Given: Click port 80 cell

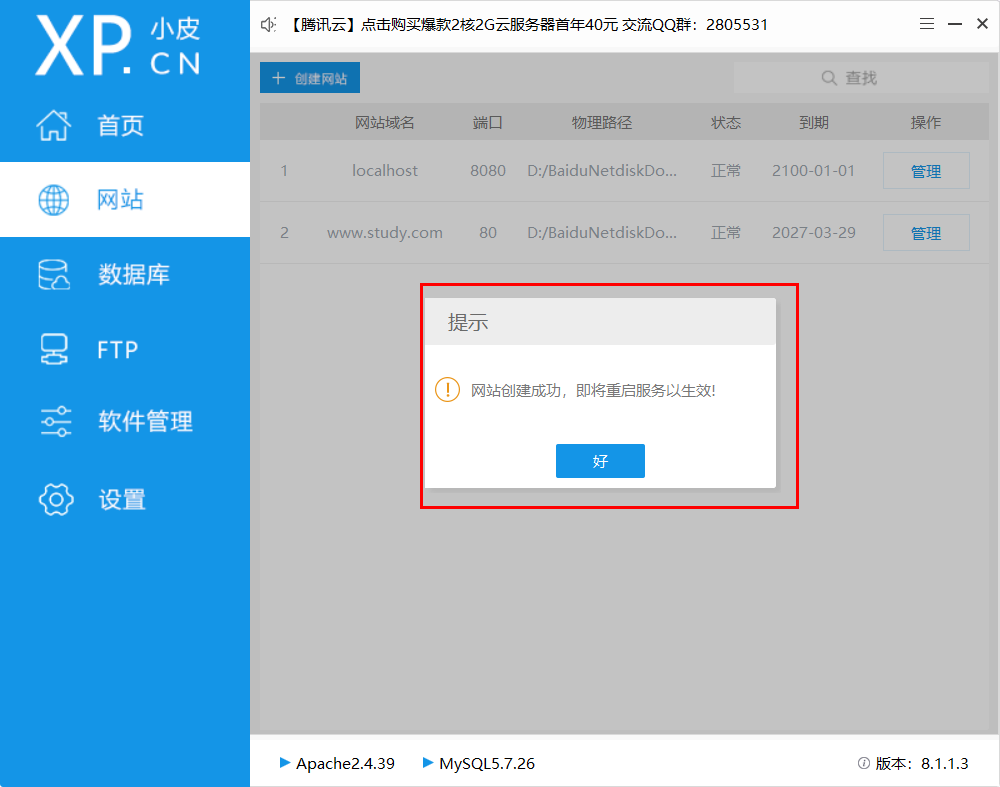Looking at the screenshot, I should [488, 233].
